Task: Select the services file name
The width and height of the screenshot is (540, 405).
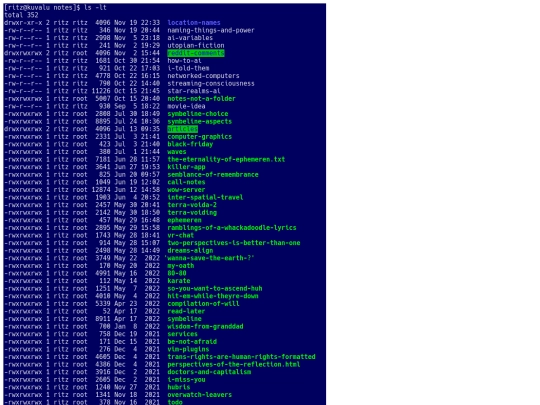Action: [x=183, y=334]
